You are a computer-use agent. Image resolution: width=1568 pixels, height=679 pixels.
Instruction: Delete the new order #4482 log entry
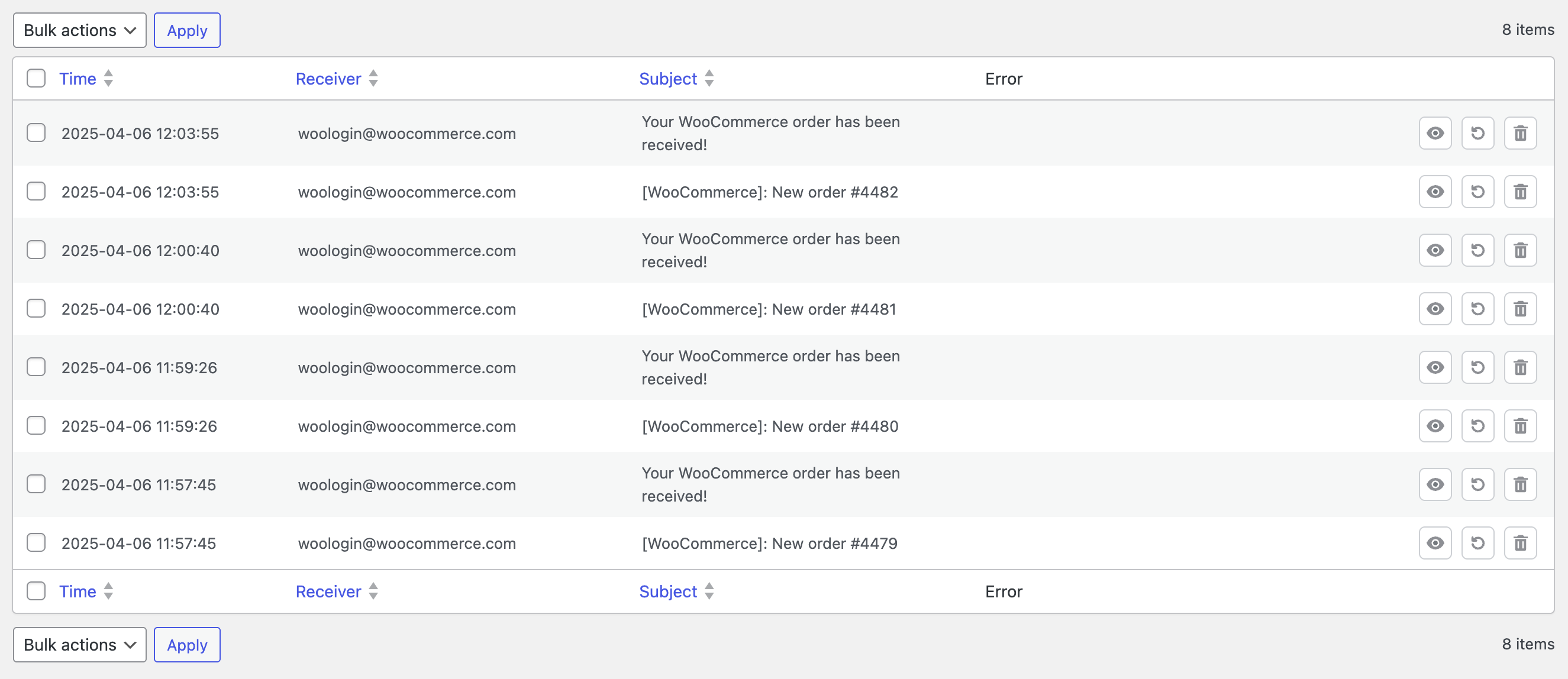point(1520,192)
